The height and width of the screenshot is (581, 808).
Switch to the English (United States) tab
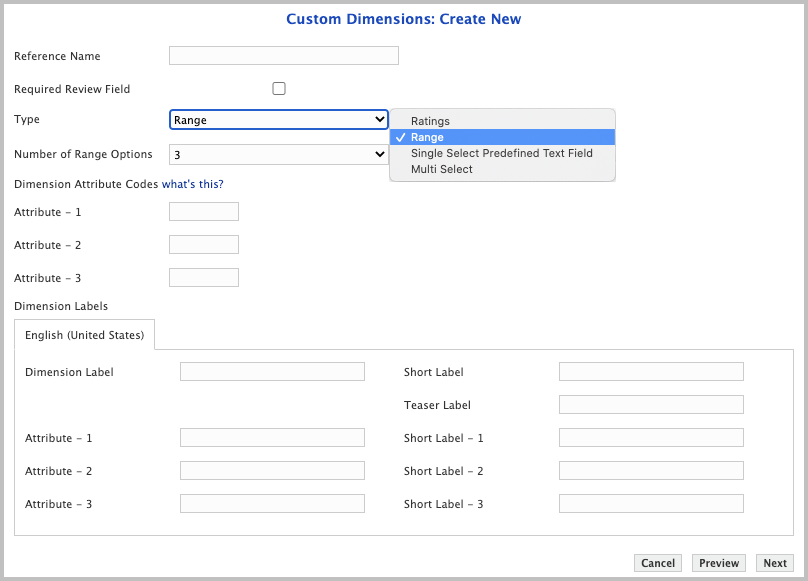coord(85,335)
